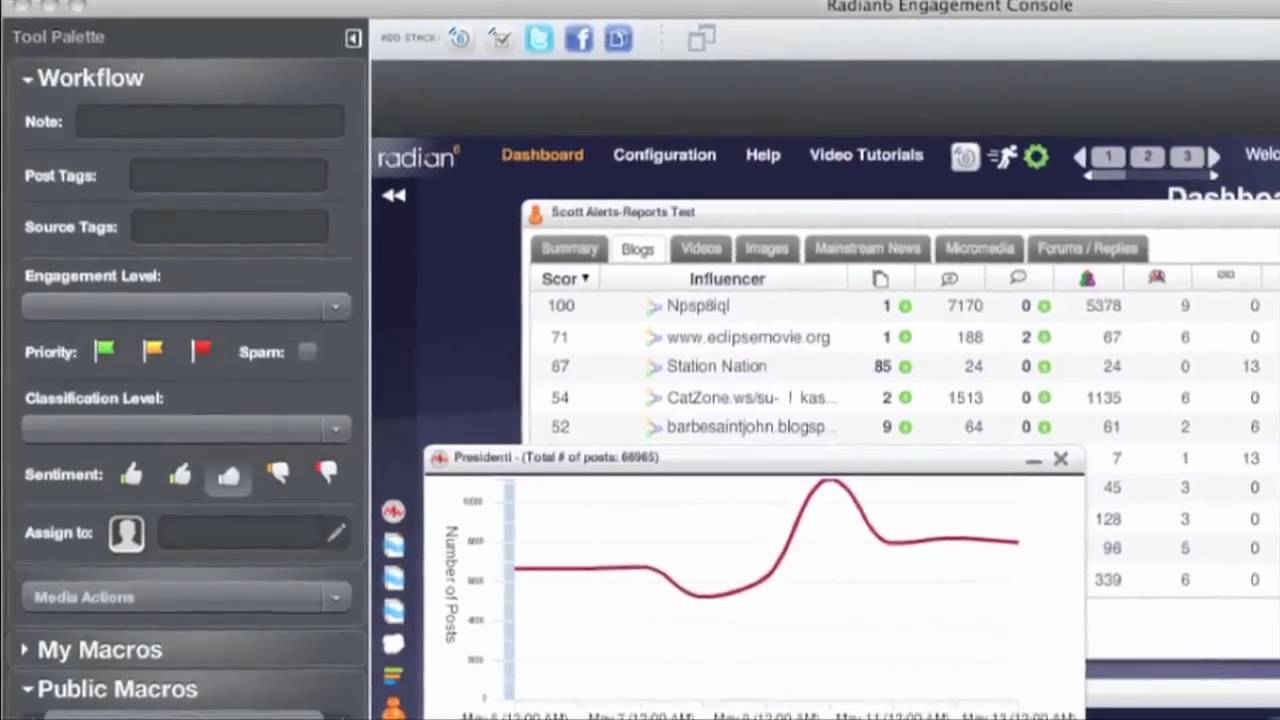Collapse the Workflow section
The image size is (1280, 720).
(27, 79)
